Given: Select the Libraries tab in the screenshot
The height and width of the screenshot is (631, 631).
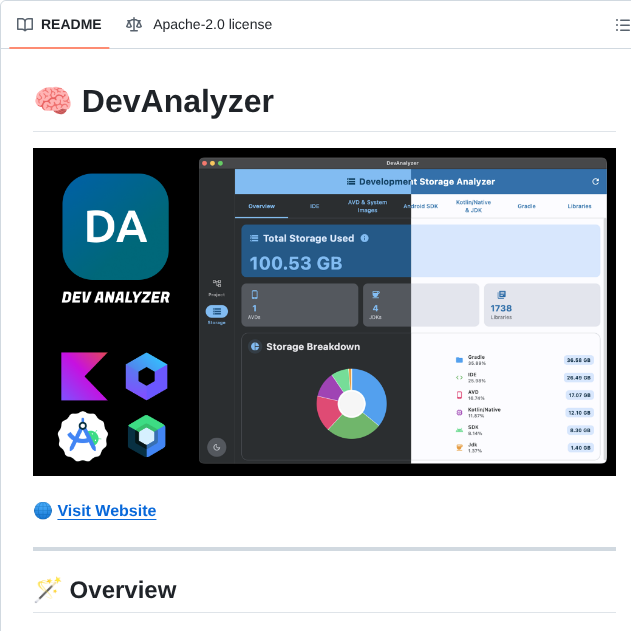Looking at the screenshot, I should [579, 206].
